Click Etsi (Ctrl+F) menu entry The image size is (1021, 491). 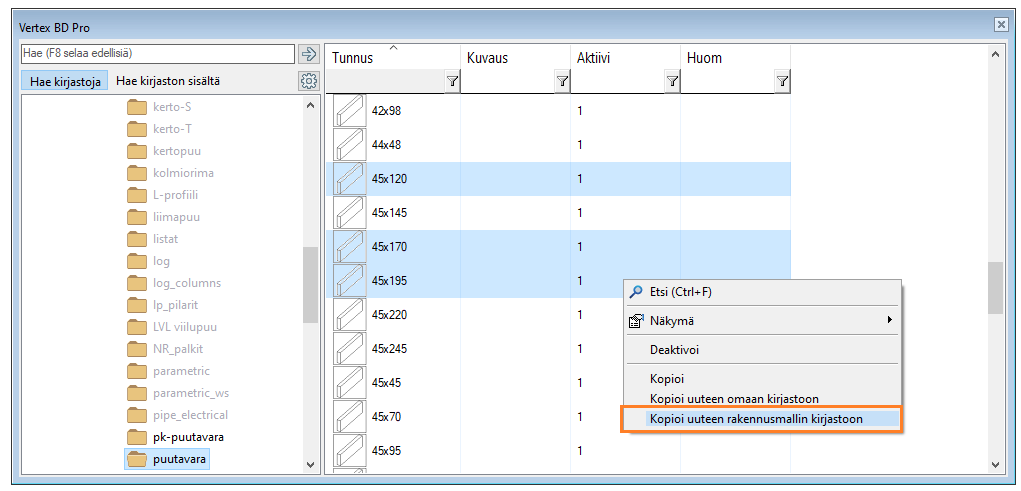[680, 292]
